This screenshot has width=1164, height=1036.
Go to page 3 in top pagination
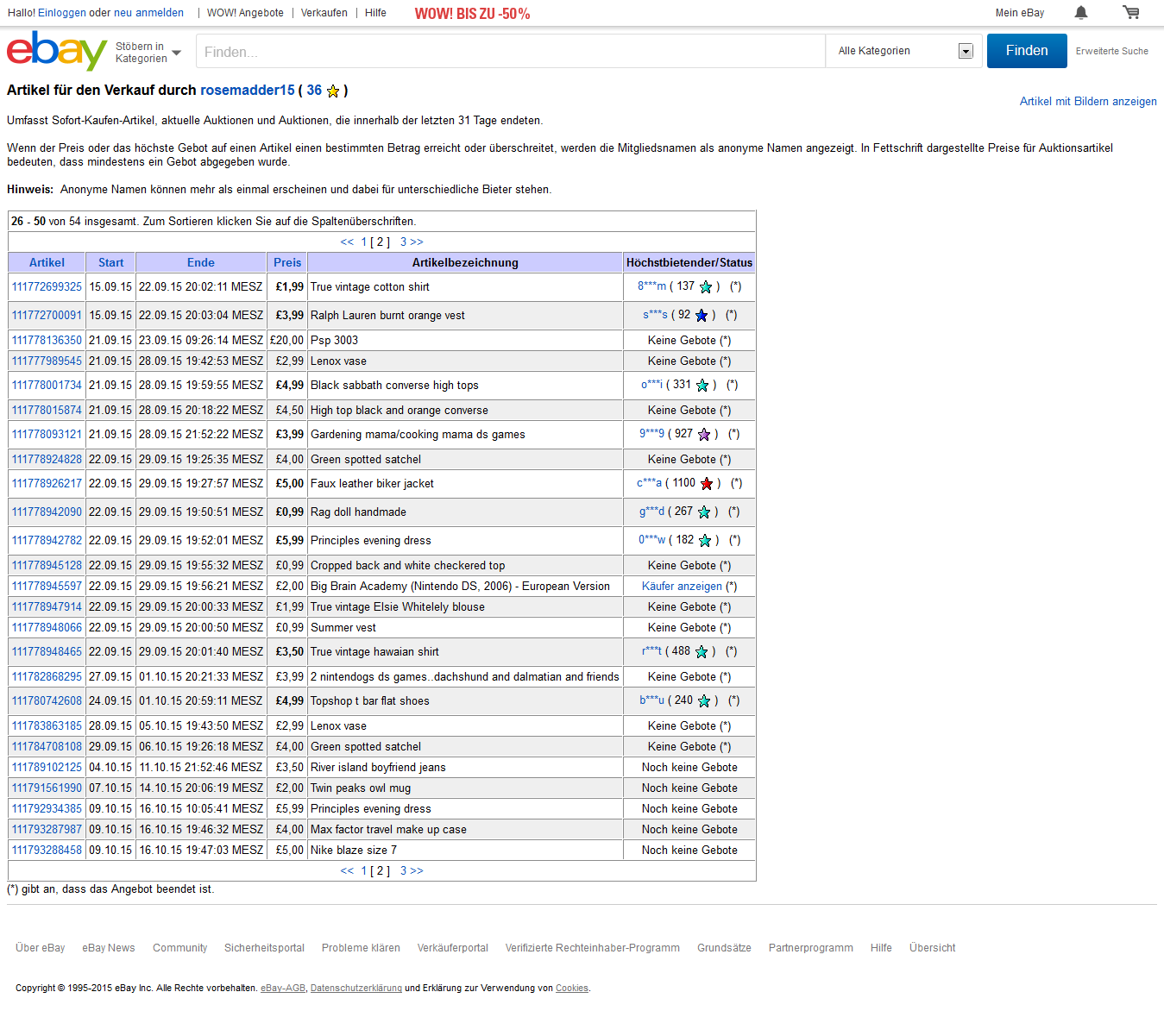point(403,242)
